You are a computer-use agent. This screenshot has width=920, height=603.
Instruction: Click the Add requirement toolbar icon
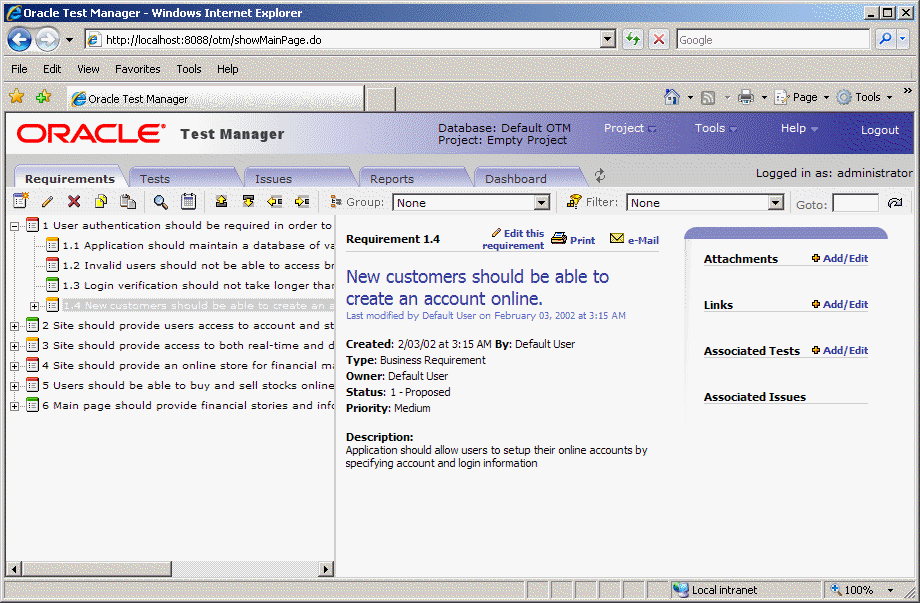click(x=21, y=201)
